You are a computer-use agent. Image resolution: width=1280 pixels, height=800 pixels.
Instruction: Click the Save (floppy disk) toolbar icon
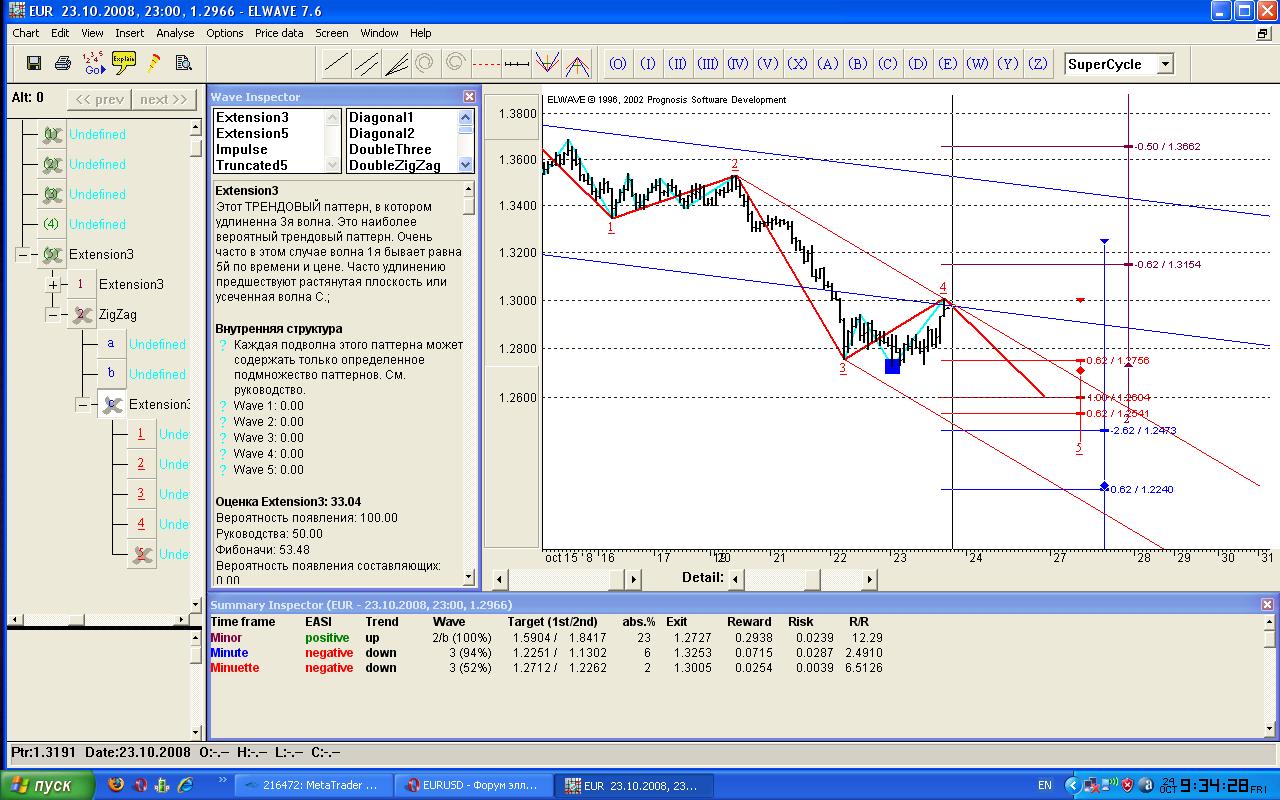33,63
